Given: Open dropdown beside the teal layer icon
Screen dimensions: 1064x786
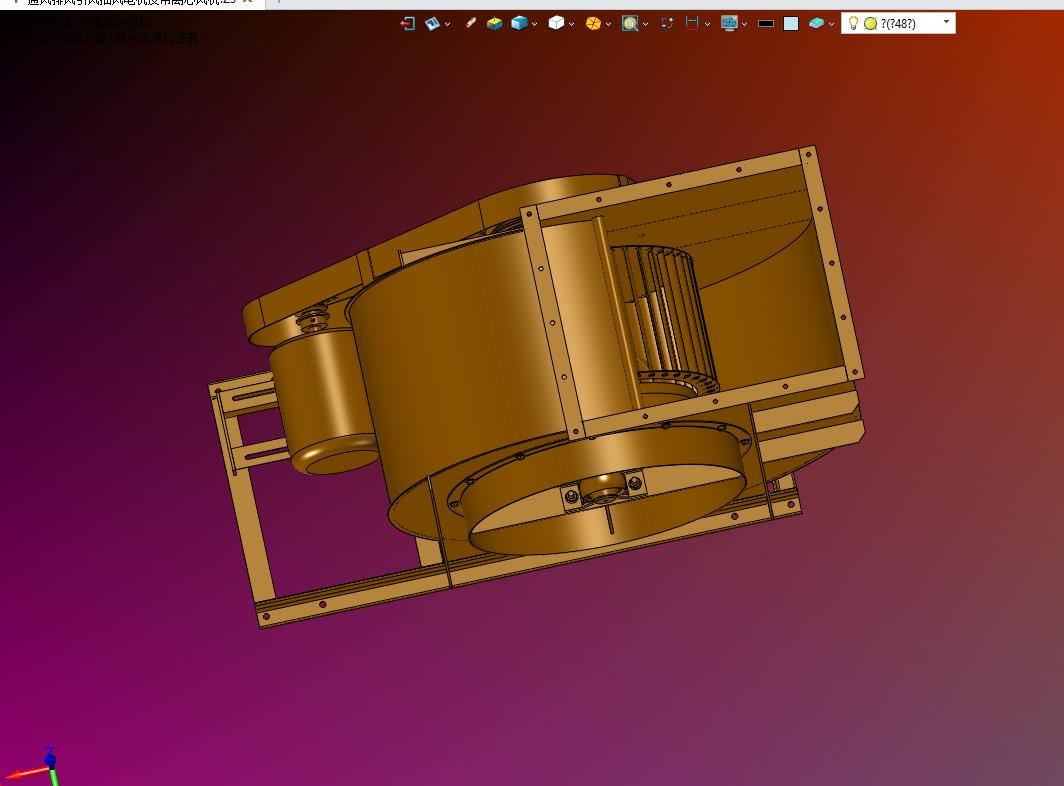Looking at the screenshot, I should 831,24.
